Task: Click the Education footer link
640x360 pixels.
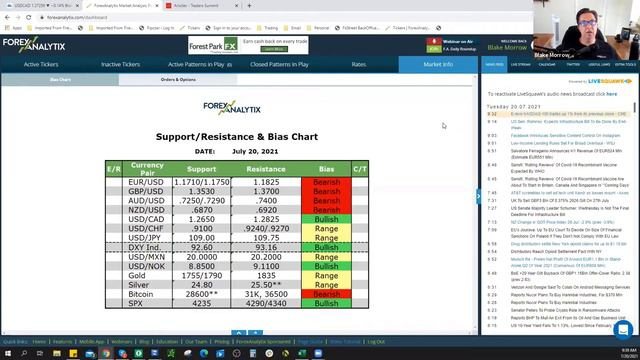Action: point(167,342)
